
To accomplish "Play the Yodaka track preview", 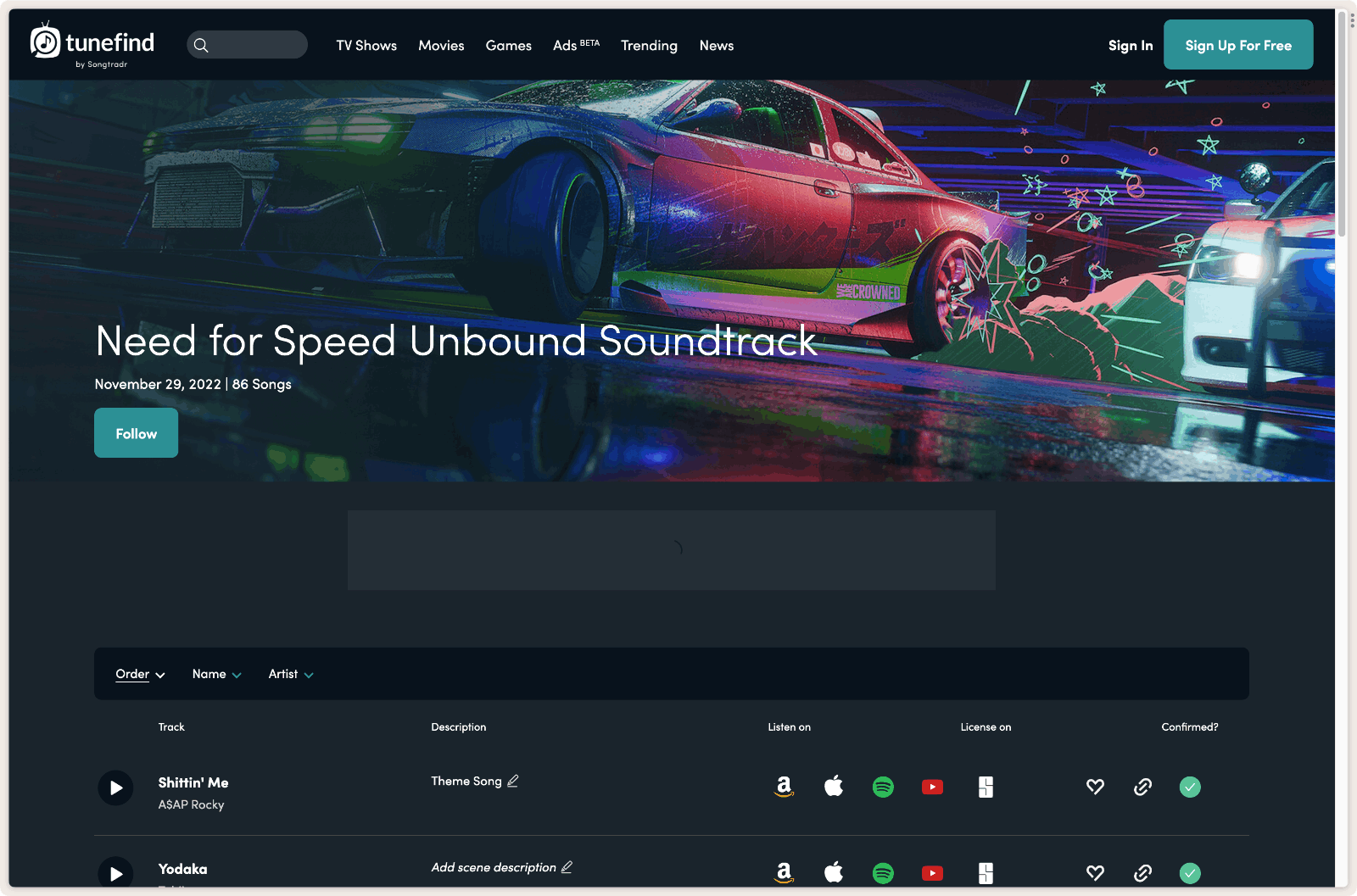I will point(115,872).
